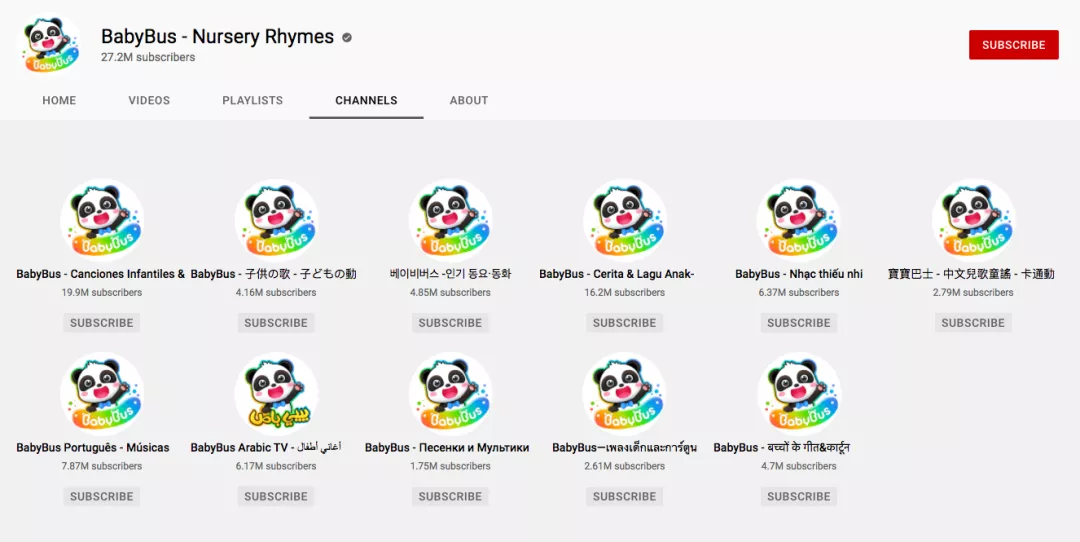Click the 7.87M subscribers text
The image size is (1080, 542).
102,466
